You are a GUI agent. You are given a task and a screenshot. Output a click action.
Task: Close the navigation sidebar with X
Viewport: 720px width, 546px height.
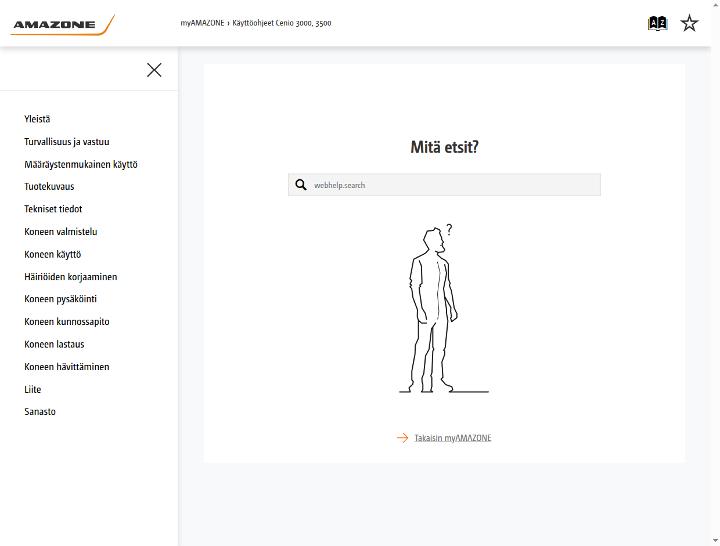coord(154,70)
